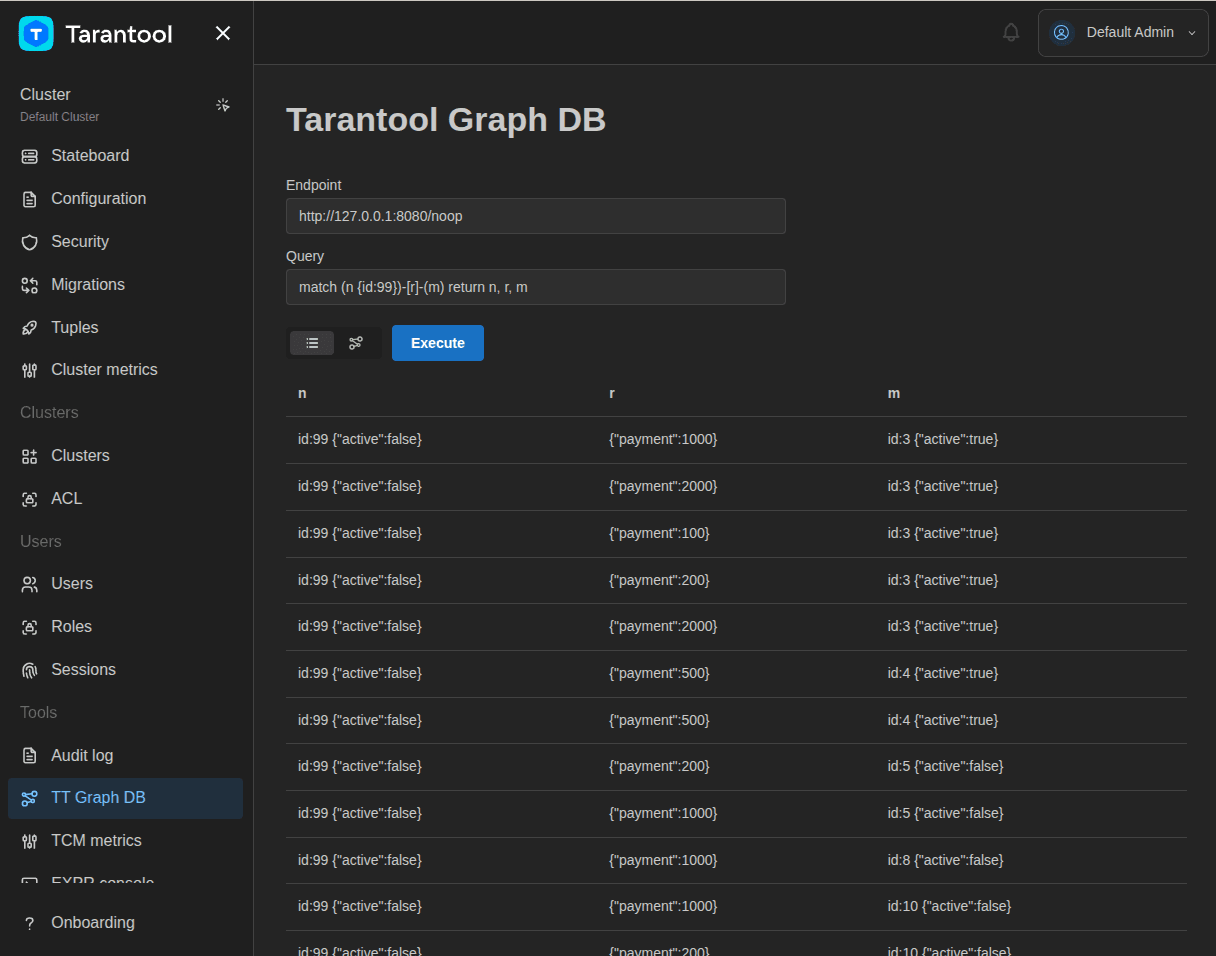1216x956 pixels.
Task: Switch to table list view
Action: (x=312, y=343)
